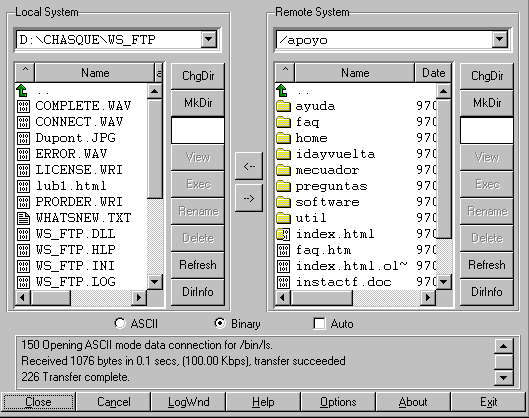The width and height of the screenshot is (529, 418).
Task: Select the preguntas folder icon
Action: pyautogui.click(x=283, y=186)
